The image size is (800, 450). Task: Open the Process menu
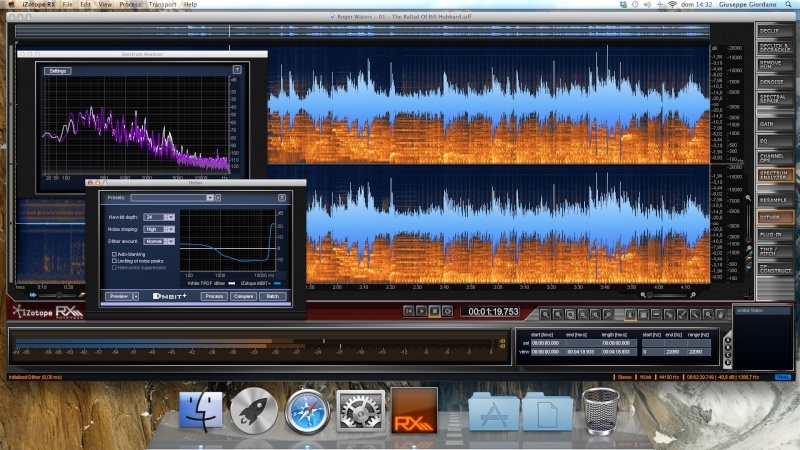(x=130, y=5)
